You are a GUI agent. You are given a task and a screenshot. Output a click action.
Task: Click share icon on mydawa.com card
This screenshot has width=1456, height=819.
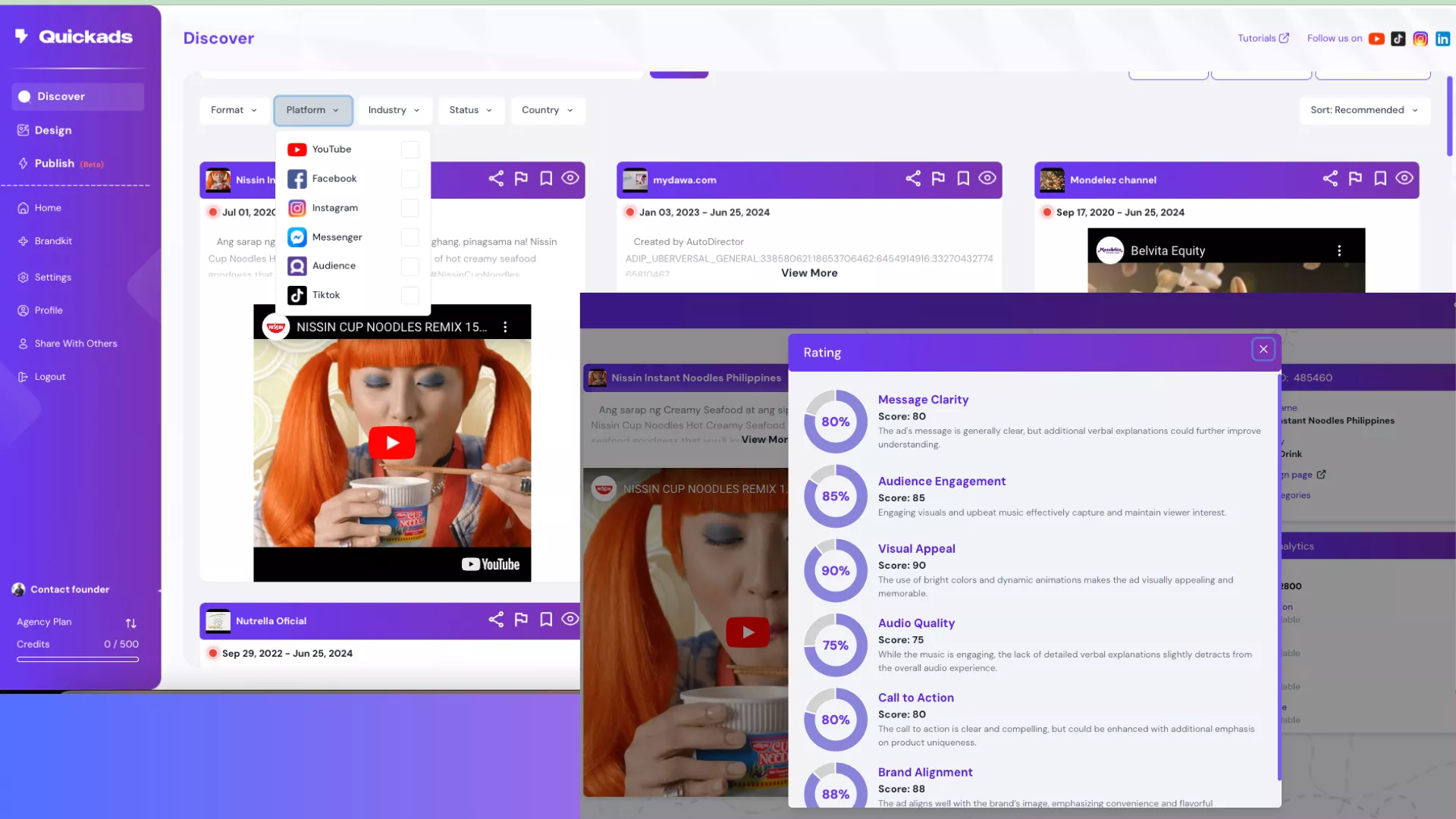[913, 178]
